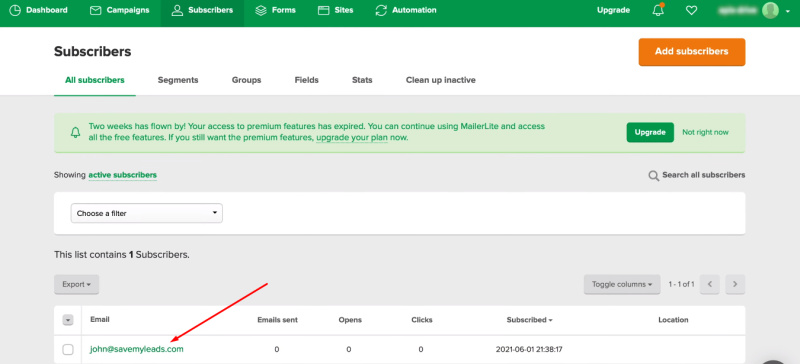Click the Opens column header
The image size is (800, 364).
tap(350, 320)
